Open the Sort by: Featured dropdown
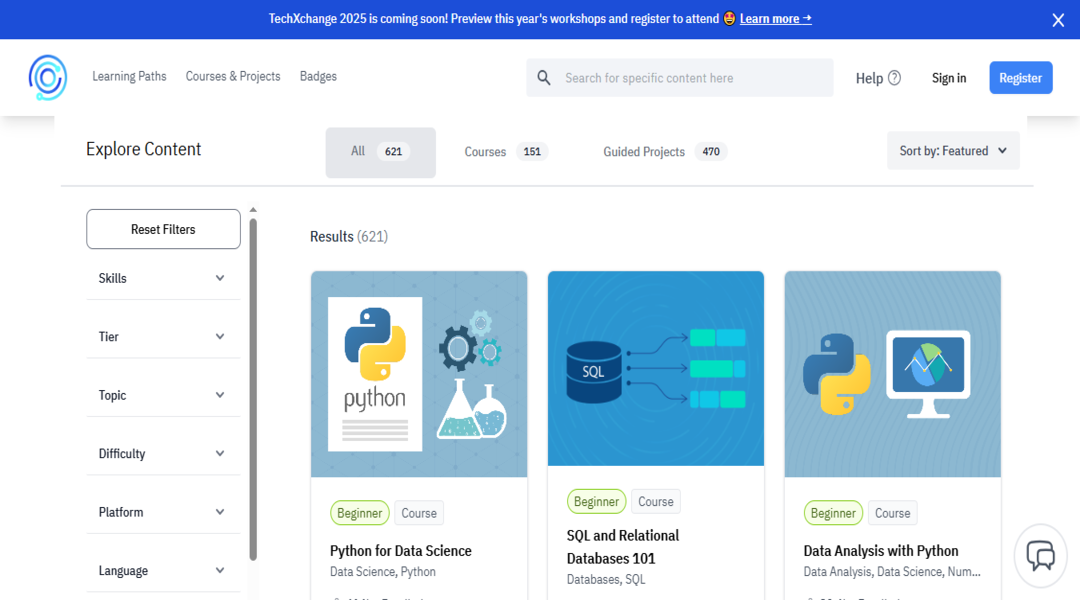 click(x=953, y=151)
